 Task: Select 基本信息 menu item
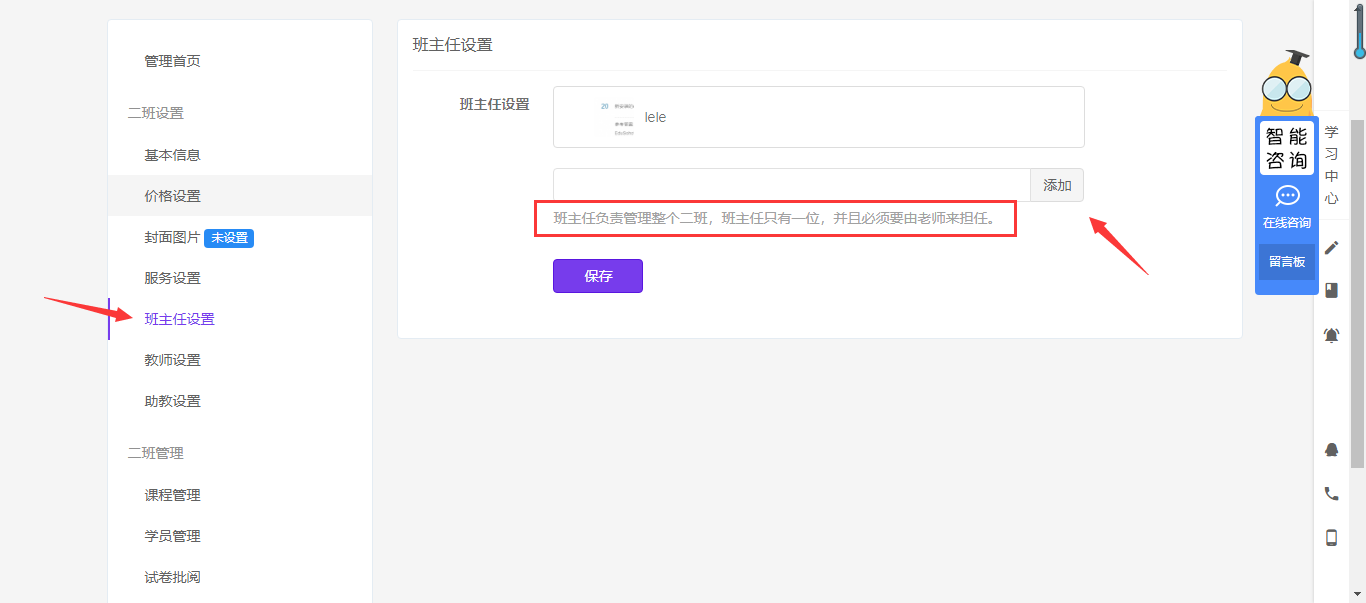pyautogui.click(x=172, y=155)
